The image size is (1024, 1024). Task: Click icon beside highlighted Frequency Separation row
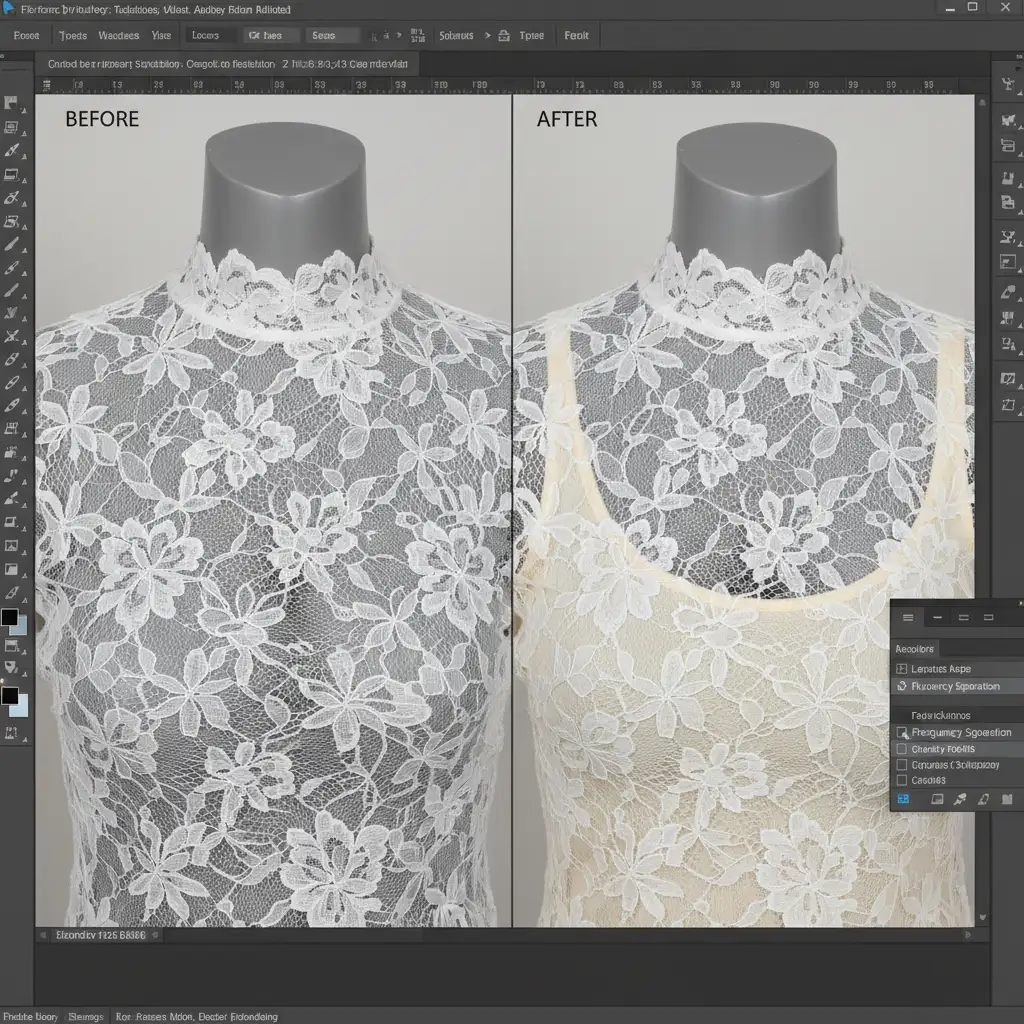[x=902, y=686]
